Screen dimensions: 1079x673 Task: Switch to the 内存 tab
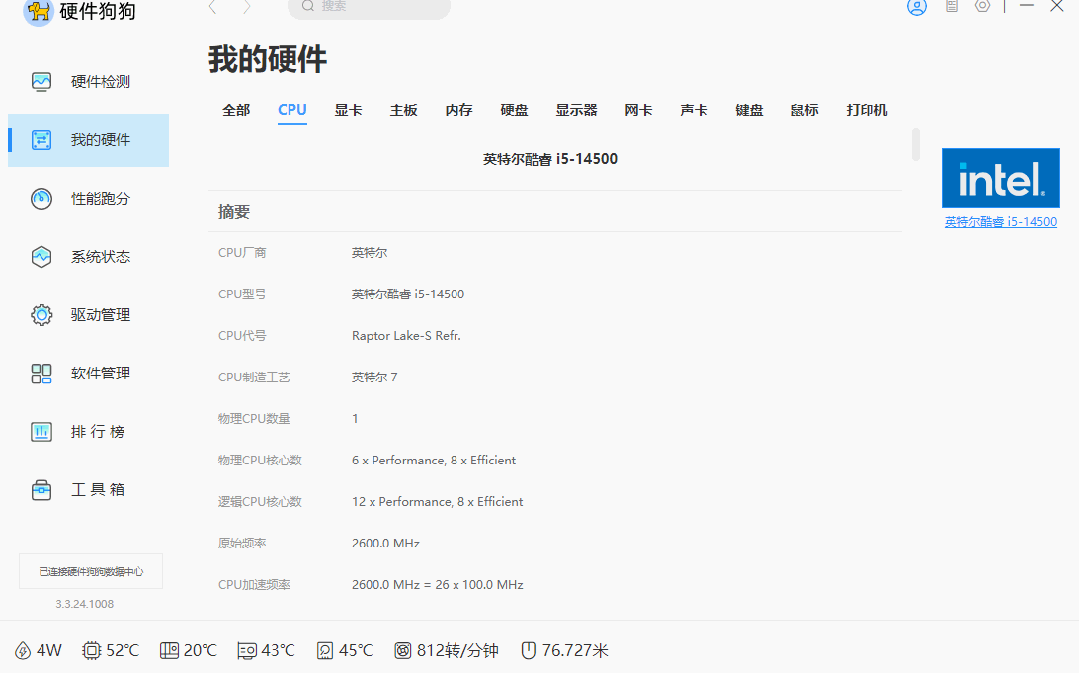click(458, 110)
